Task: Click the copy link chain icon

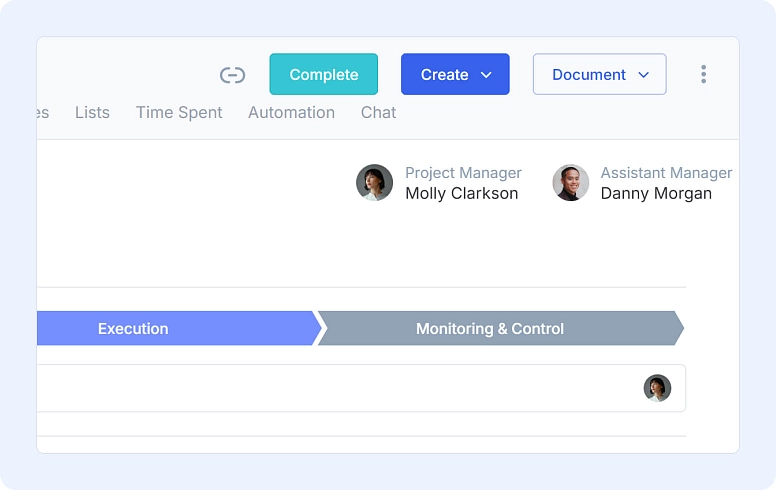Action: pyautogui.click(x=232, y=75)
